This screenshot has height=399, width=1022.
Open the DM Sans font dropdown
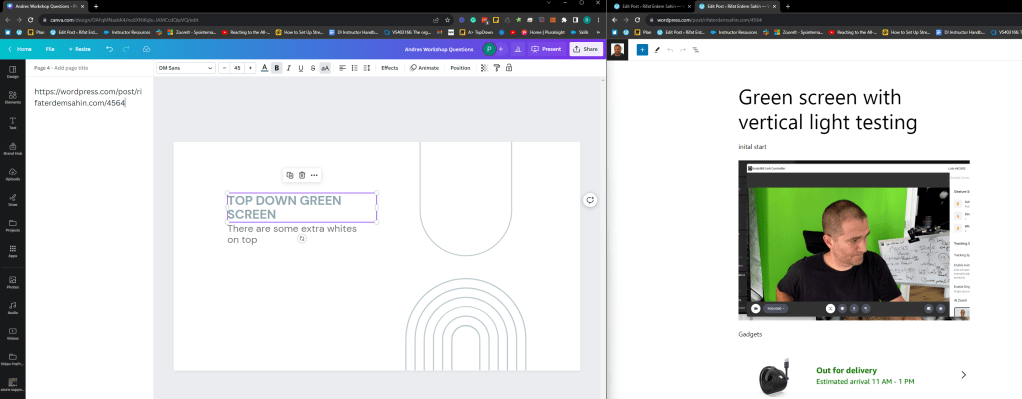(186, 68)
